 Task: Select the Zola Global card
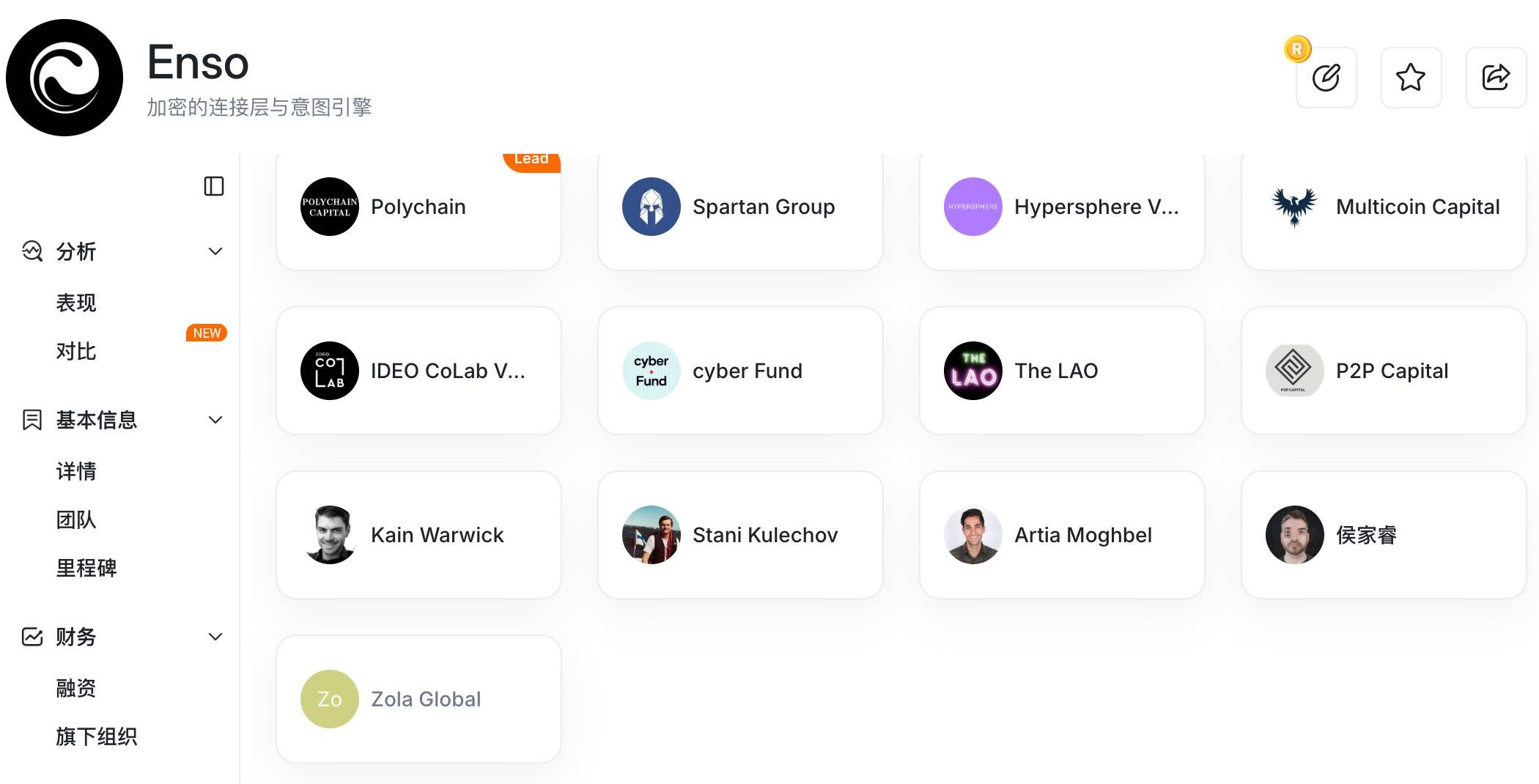click(x=418, y=699)
